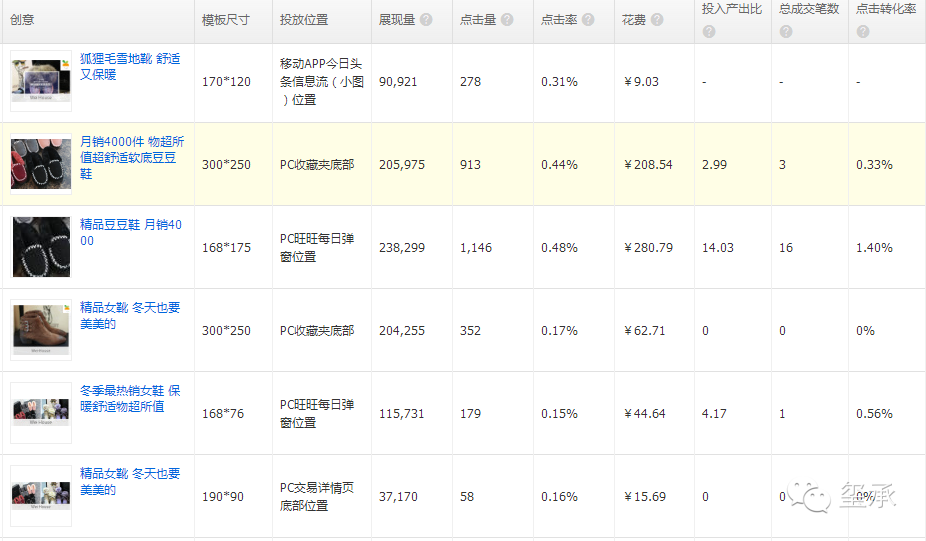Click the 模板尺寸 column header
This screenshot has height=541, width=926.
[226, 20]
